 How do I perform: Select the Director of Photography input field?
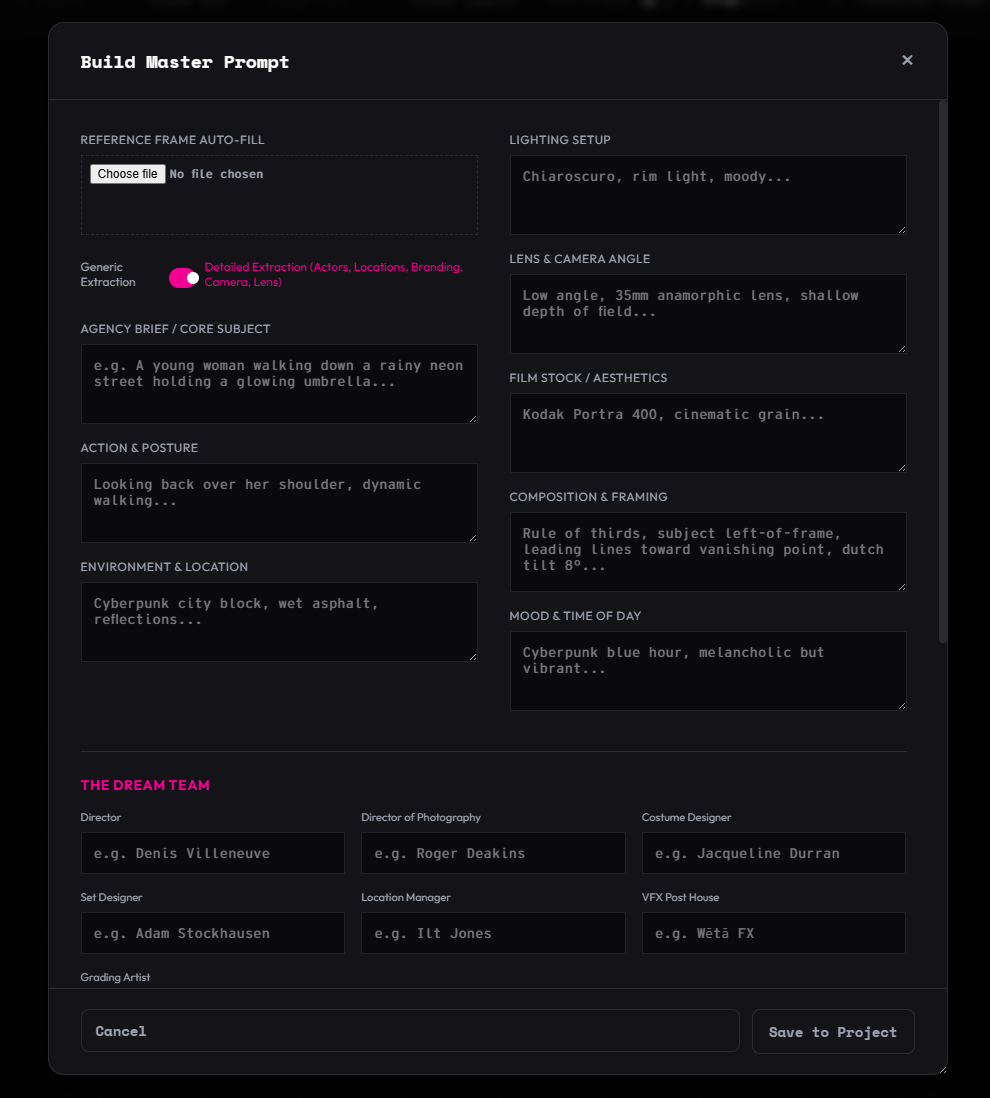tap(493, 852)
